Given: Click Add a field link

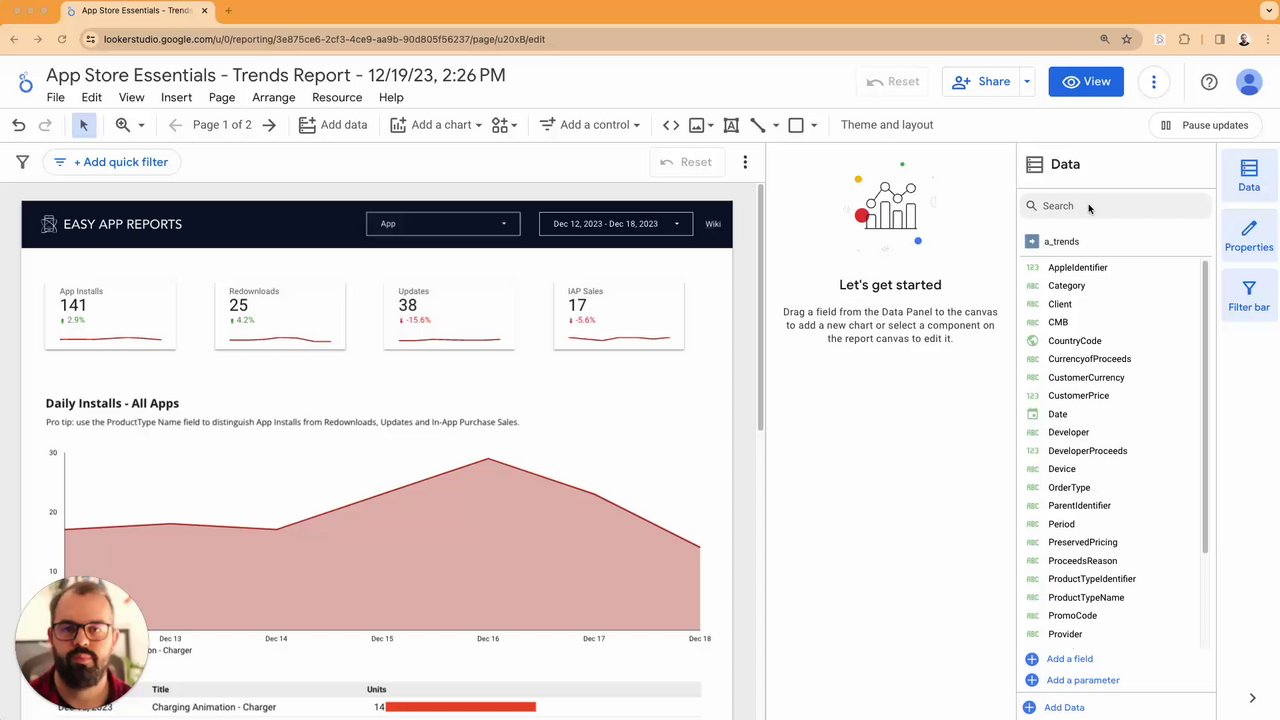Looking at the screenshot, I should pyautogui.click(x=1069, y=659).
